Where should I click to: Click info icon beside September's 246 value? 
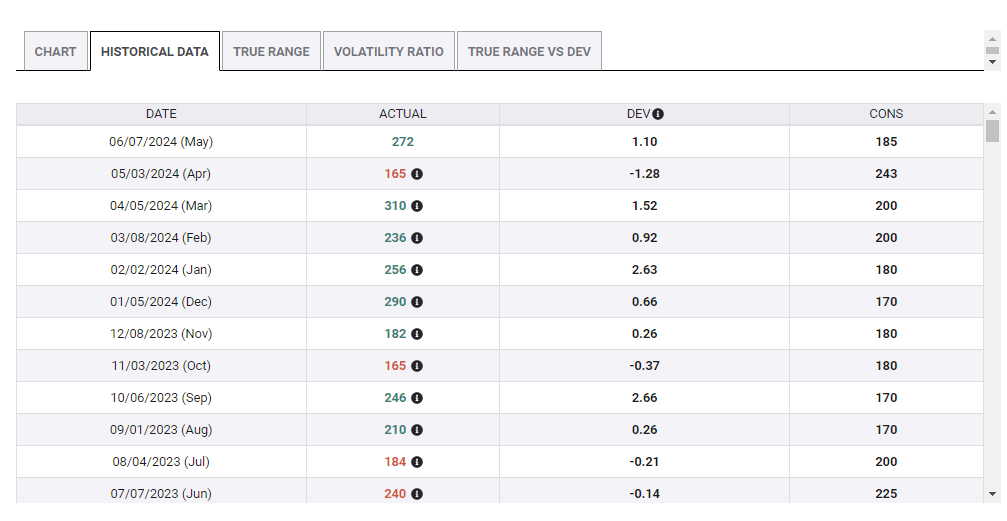417,398
